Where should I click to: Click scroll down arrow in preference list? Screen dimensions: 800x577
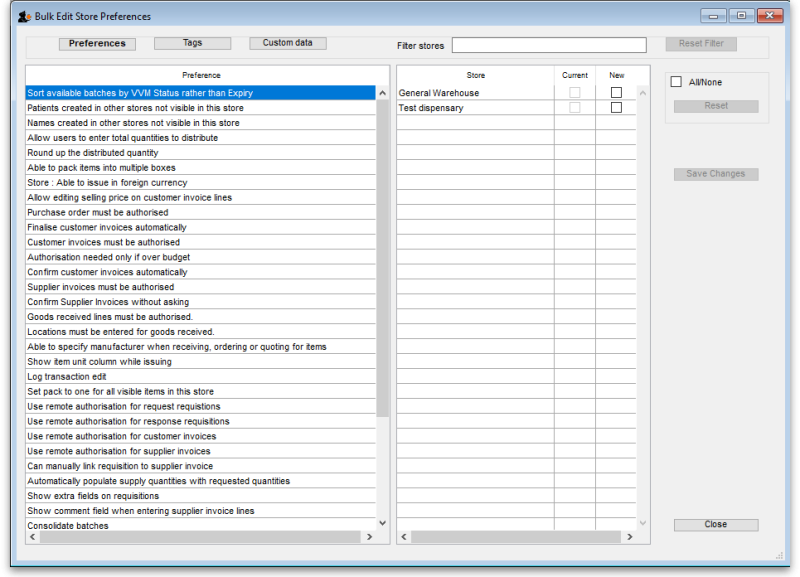(x=382, y=523)
